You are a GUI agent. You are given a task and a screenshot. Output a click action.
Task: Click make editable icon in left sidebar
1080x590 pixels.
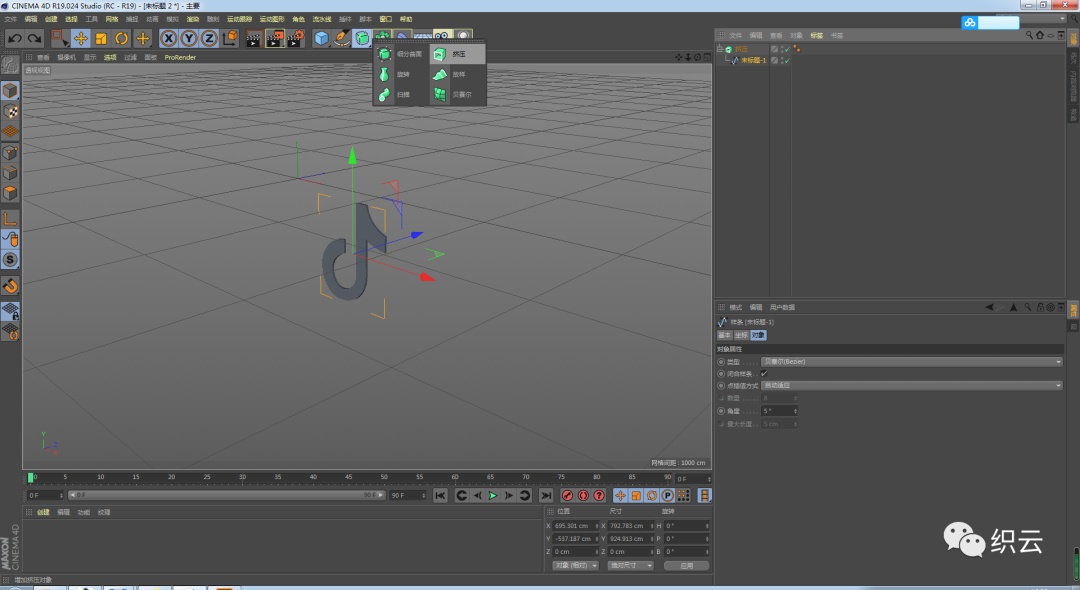(10, 65)
